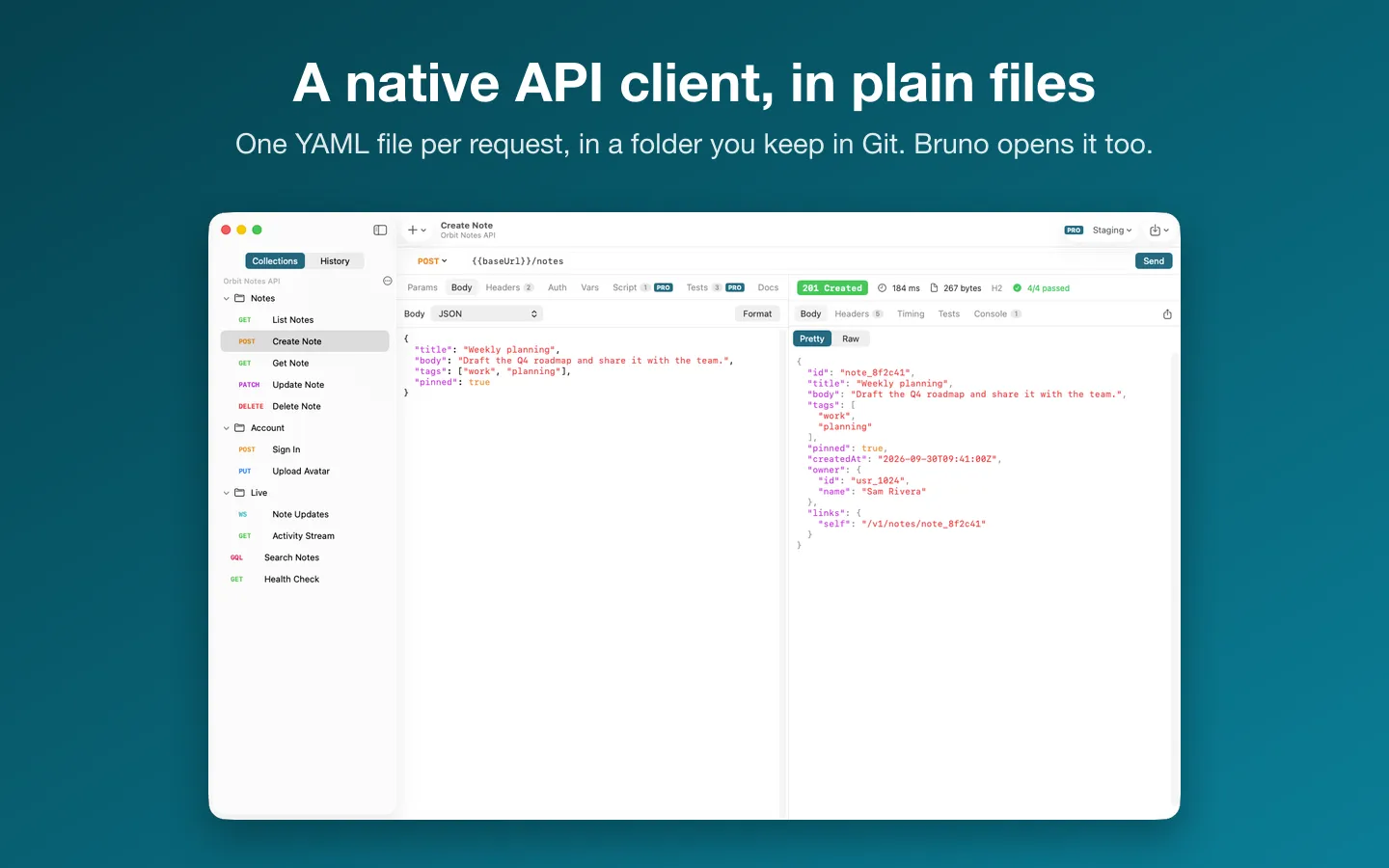Click the Account folder icon
The width and height of the screenshot is (1389, 868).
[x=240, y=427]
